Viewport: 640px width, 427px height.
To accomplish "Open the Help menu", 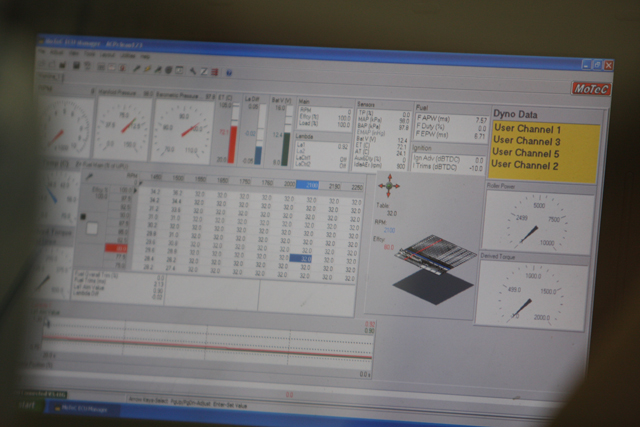I will [x=145, y=56].
